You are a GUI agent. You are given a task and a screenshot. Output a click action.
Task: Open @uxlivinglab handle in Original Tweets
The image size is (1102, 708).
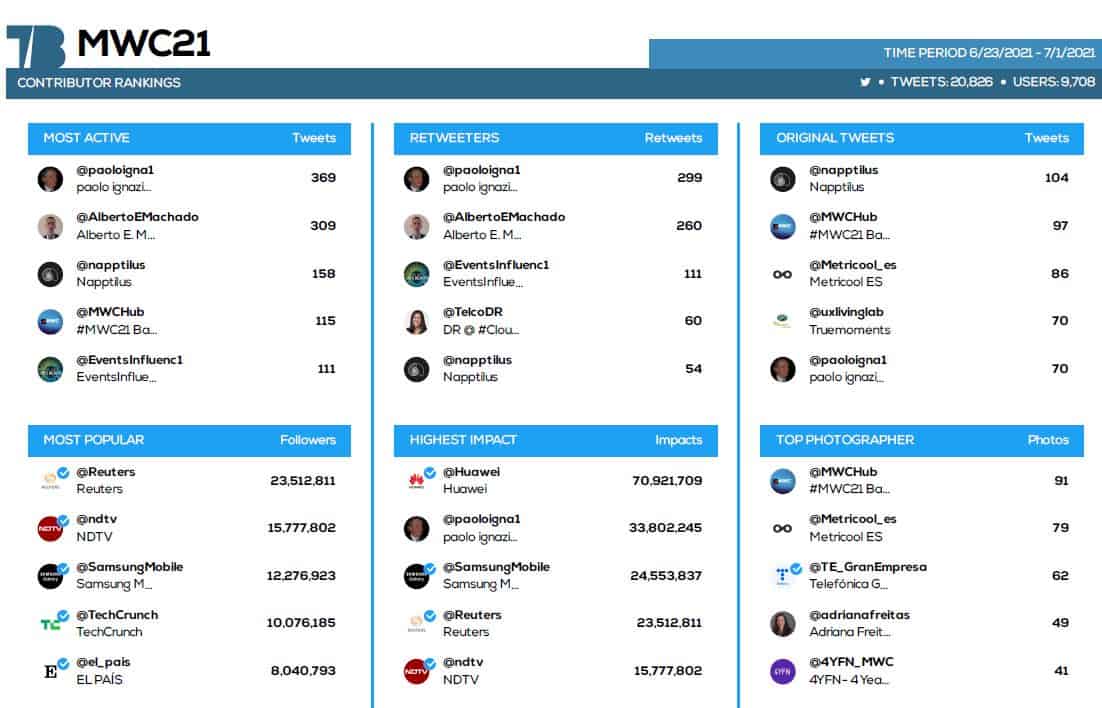tap(846, 312)
